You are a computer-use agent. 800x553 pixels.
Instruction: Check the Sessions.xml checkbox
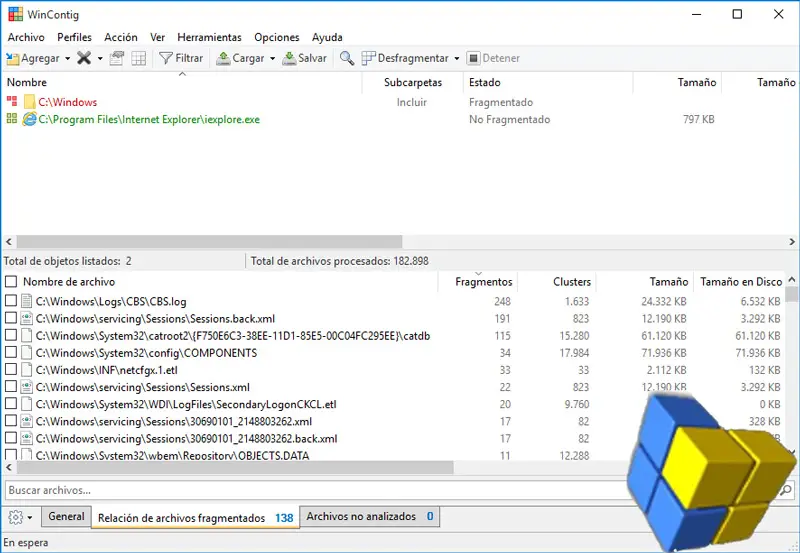(11, 386)
